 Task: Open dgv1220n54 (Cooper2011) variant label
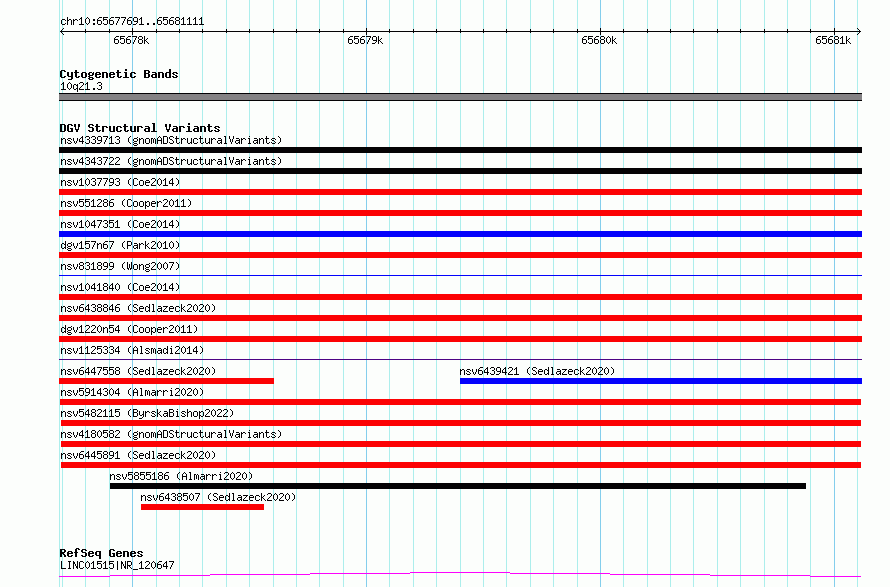(129, 329)
